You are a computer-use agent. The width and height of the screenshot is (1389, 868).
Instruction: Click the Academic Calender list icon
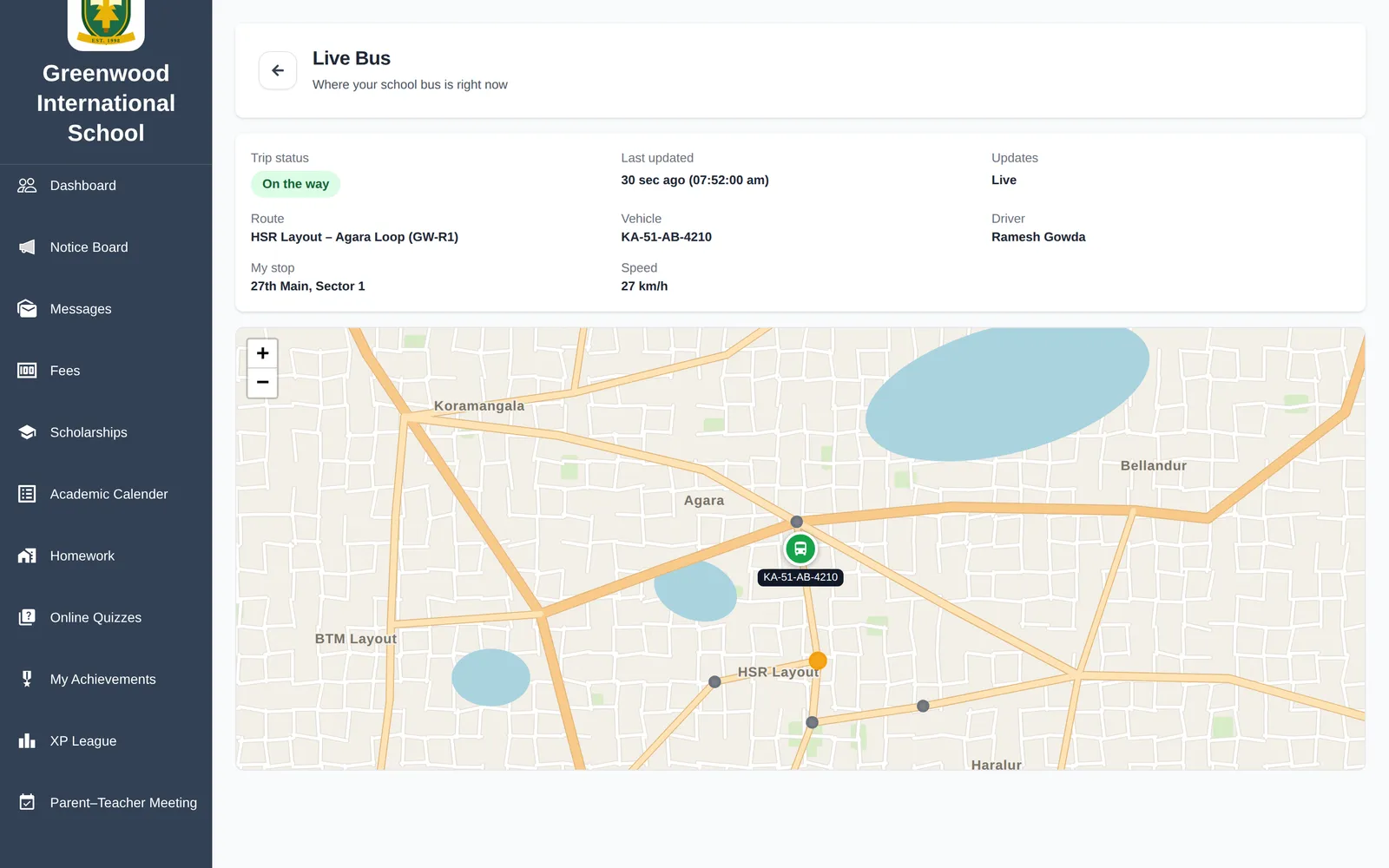27,494
